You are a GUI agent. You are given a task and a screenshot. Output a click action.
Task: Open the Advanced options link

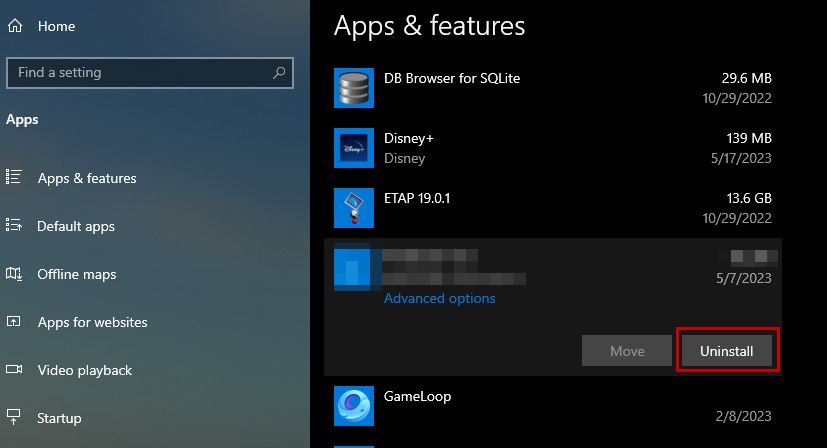[439, 298]
